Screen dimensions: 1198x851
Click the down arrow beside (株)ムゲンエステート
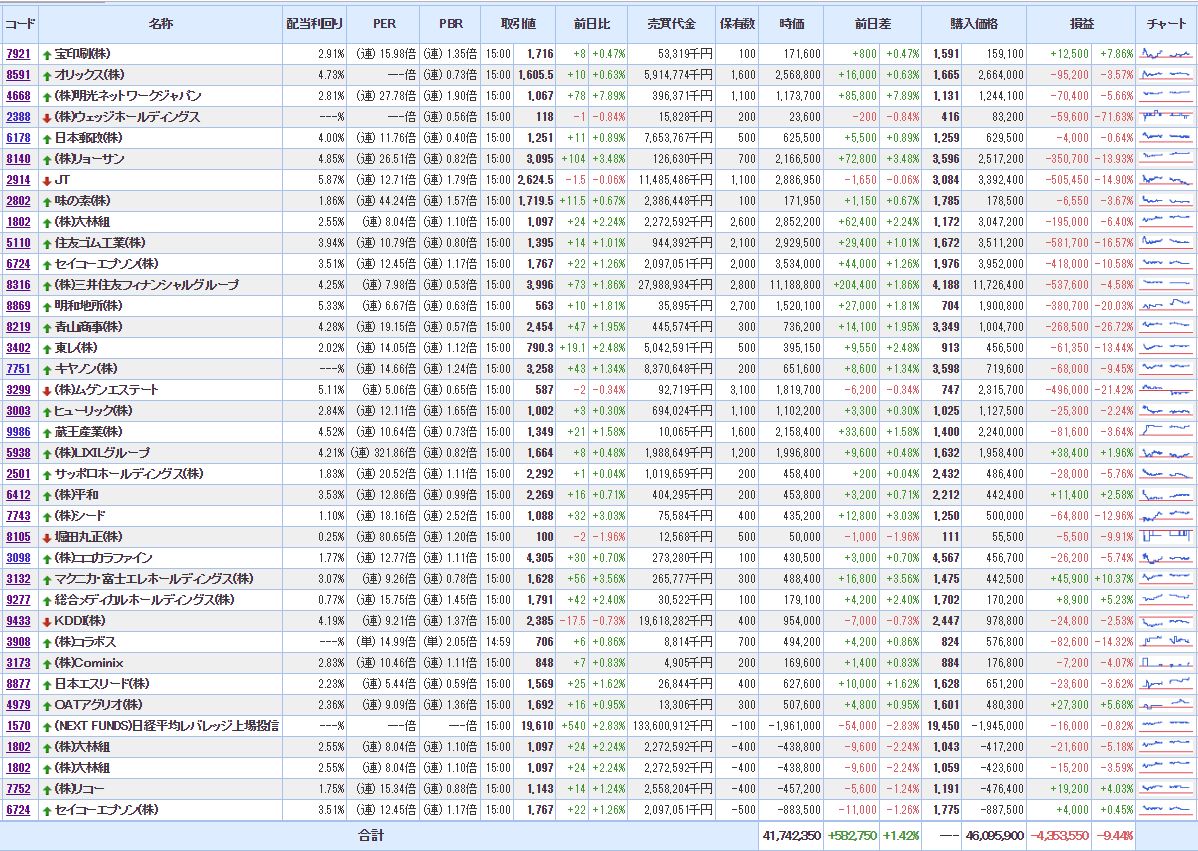(x=47, y=390)
